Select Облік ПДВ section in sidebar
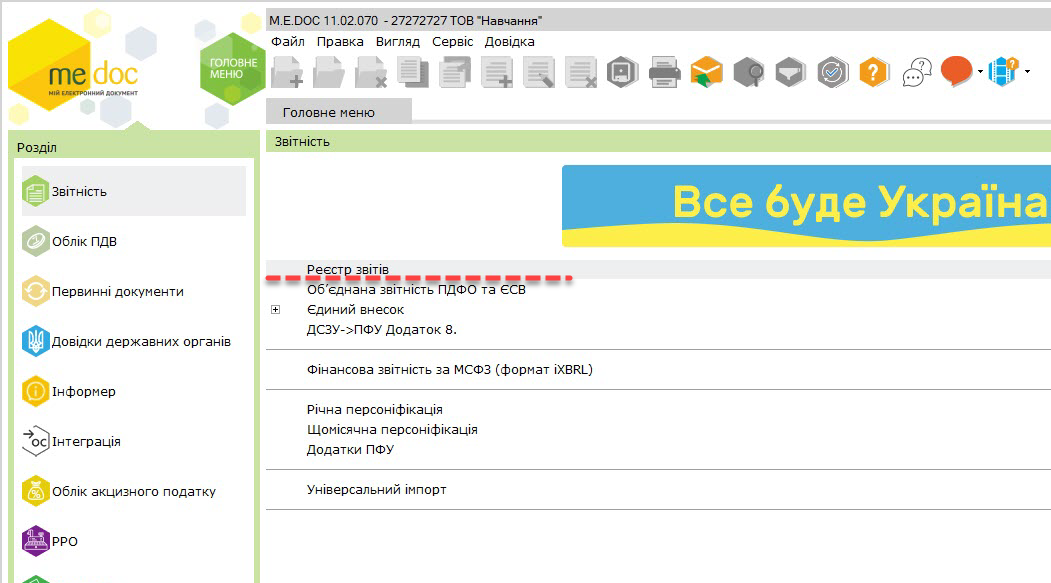This screenshot has width=1051, height=583. click(84, 241)
